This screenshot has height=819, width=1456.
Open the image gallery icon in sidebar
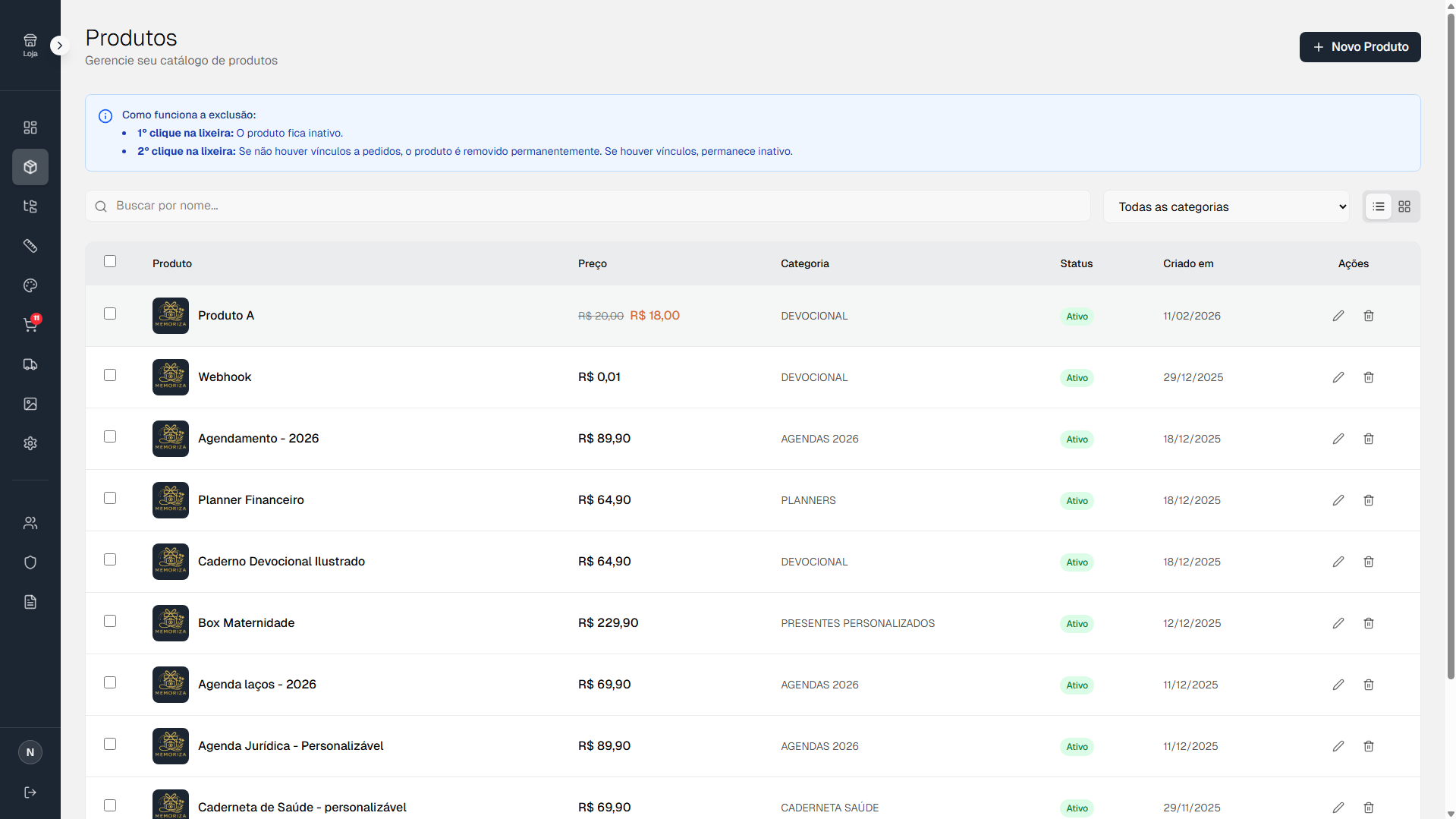click(x=30, y=404)
